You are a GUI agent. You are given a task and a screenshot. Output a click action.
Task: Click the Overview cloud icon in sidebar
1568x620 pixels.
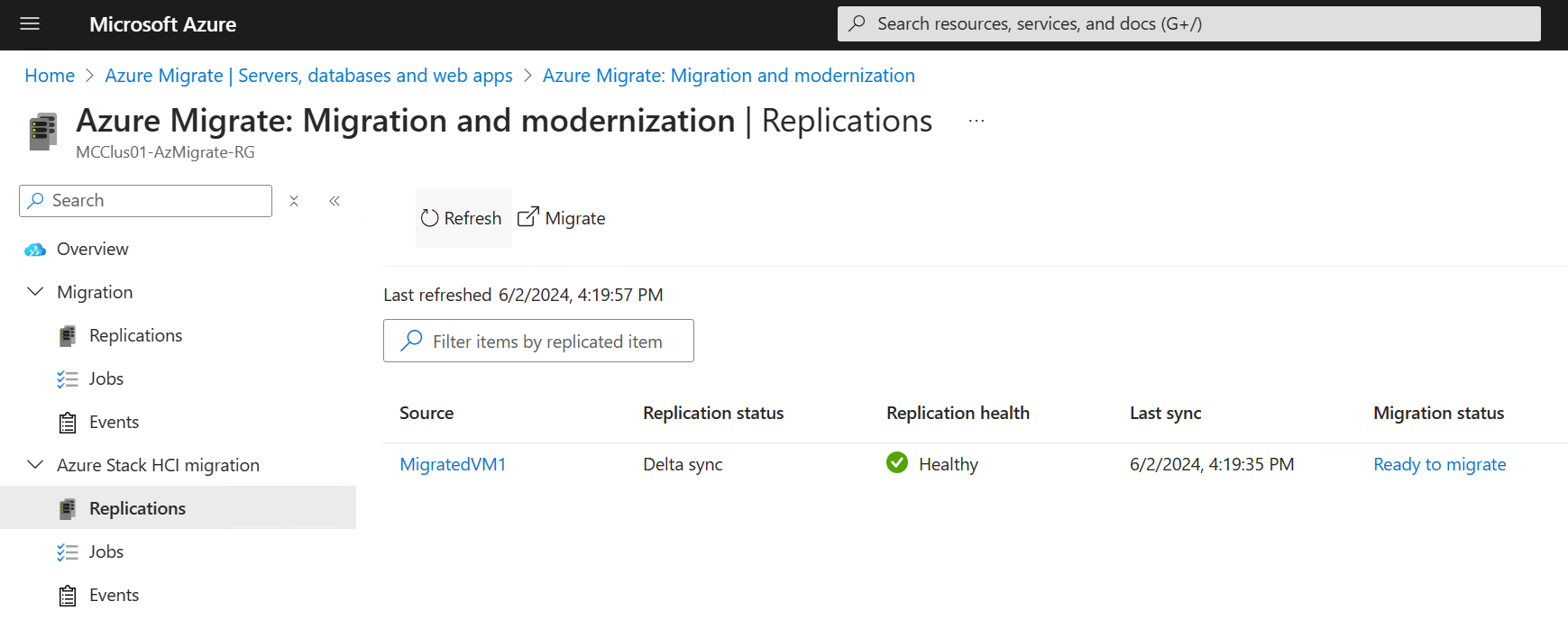(35, 250)
